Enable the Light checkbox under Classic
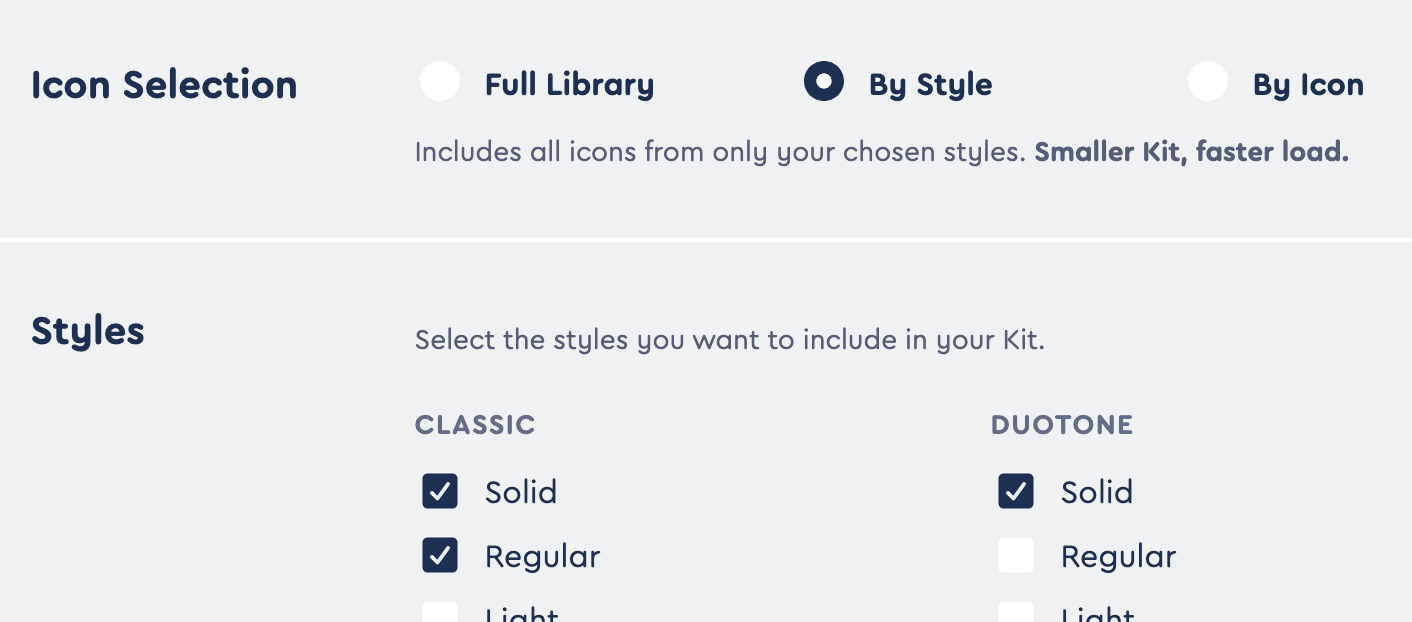 pyautogui.click(x=440, y=615)
